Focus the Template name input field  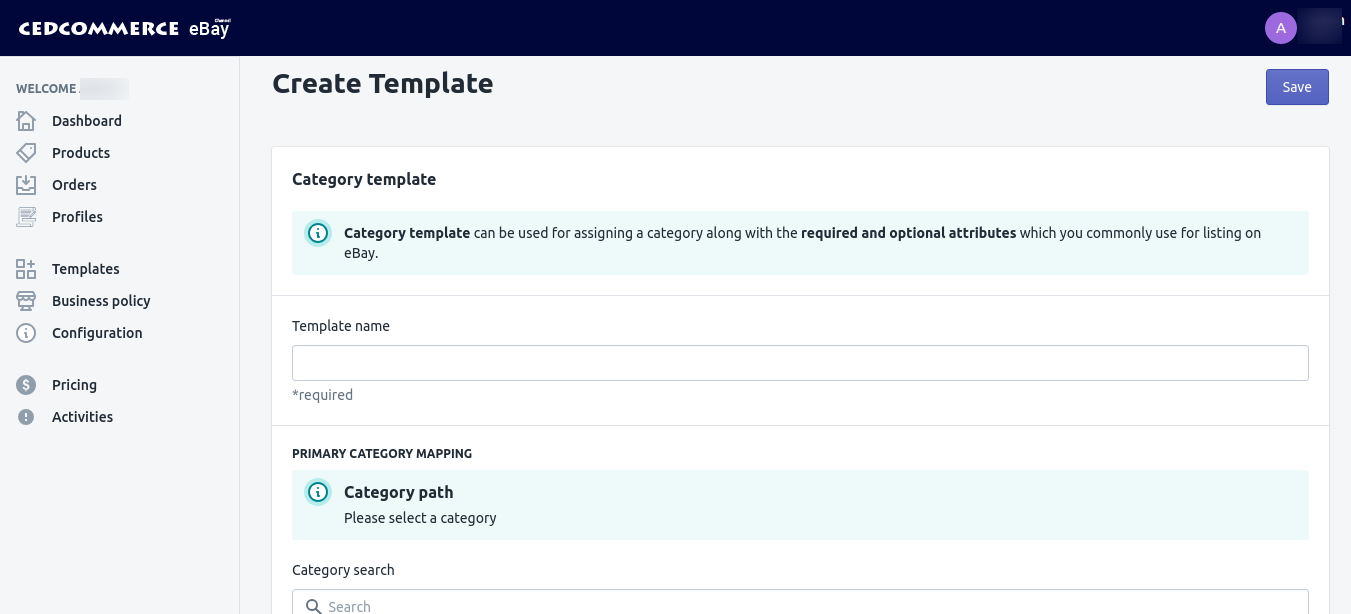(799, 363)
